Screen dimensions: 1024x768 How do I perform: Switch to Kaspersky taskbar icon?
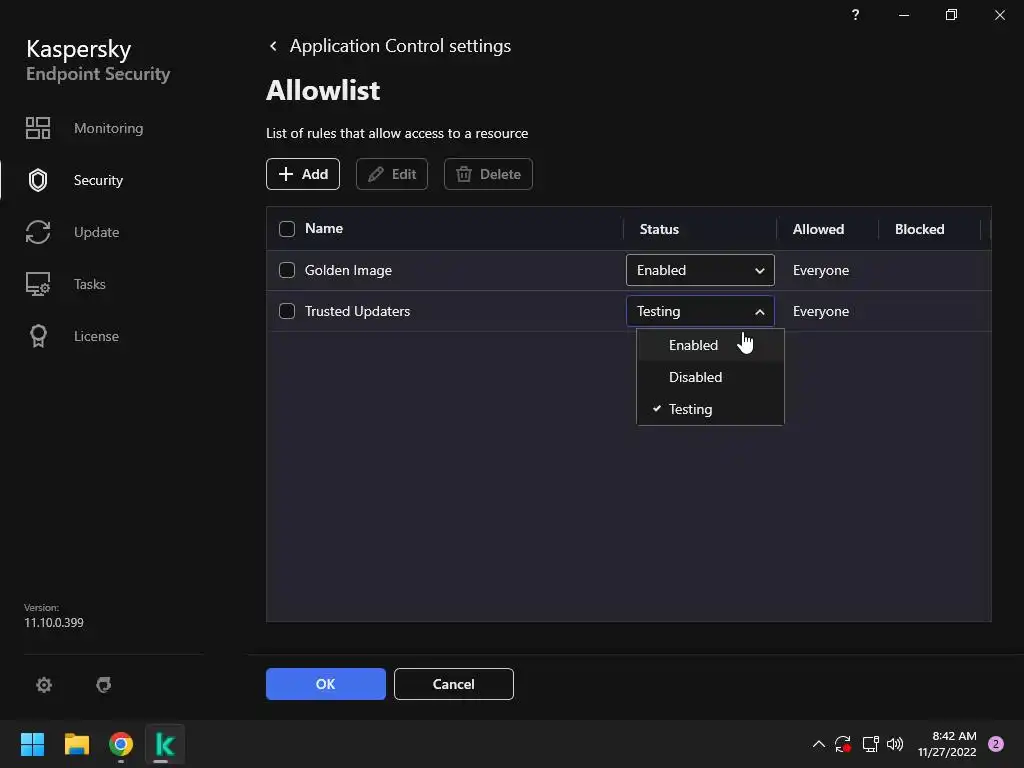(165, 744)
